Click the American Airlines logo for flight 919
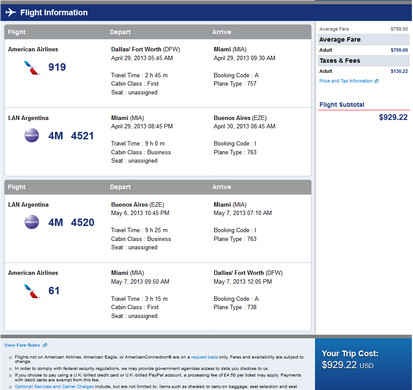Image resolution: width=413 pixels, height=390 pixels. 32,68
